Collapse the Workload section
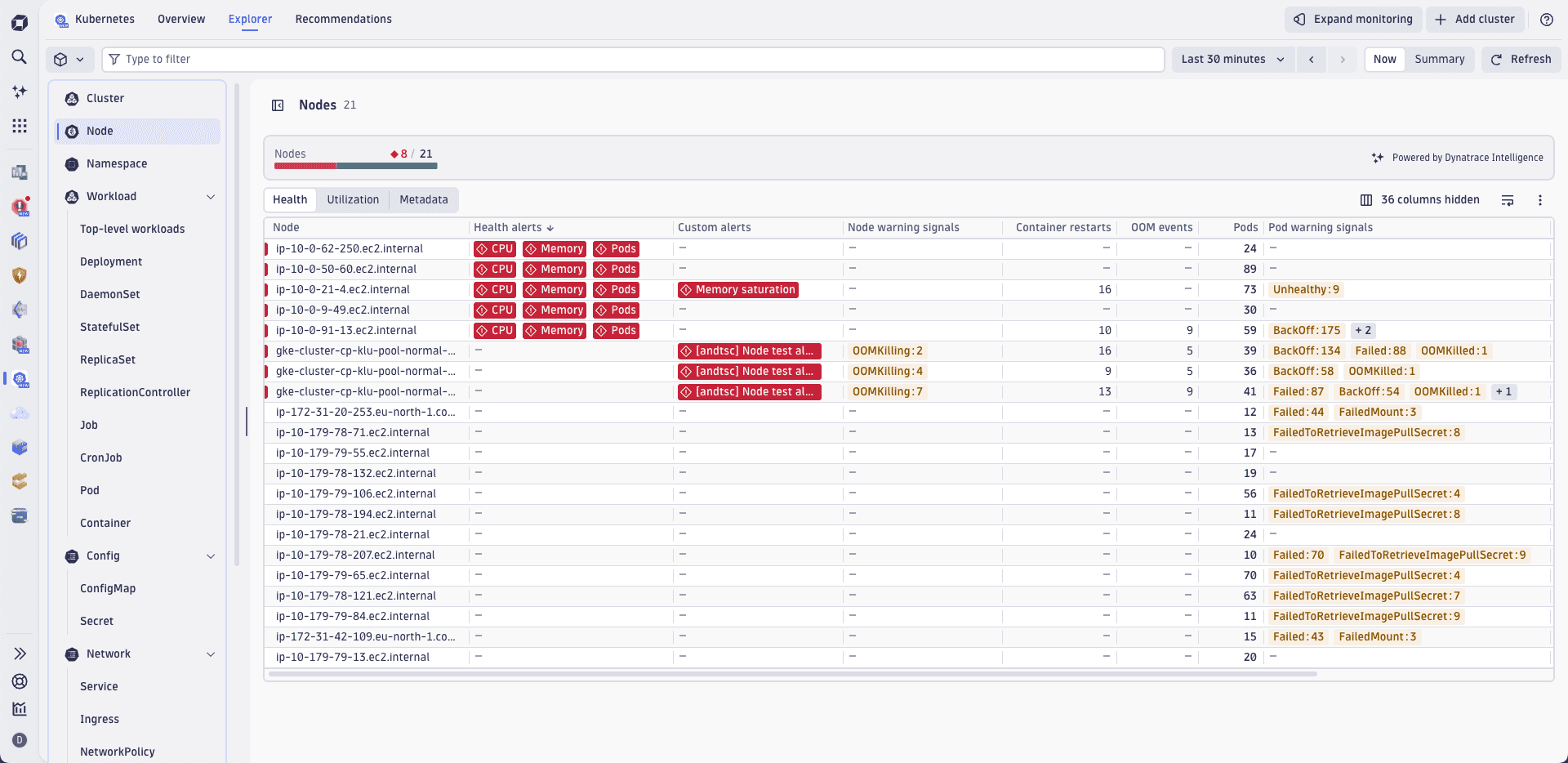This screenshot has height=763, width=1568. (x=212, y=196)
